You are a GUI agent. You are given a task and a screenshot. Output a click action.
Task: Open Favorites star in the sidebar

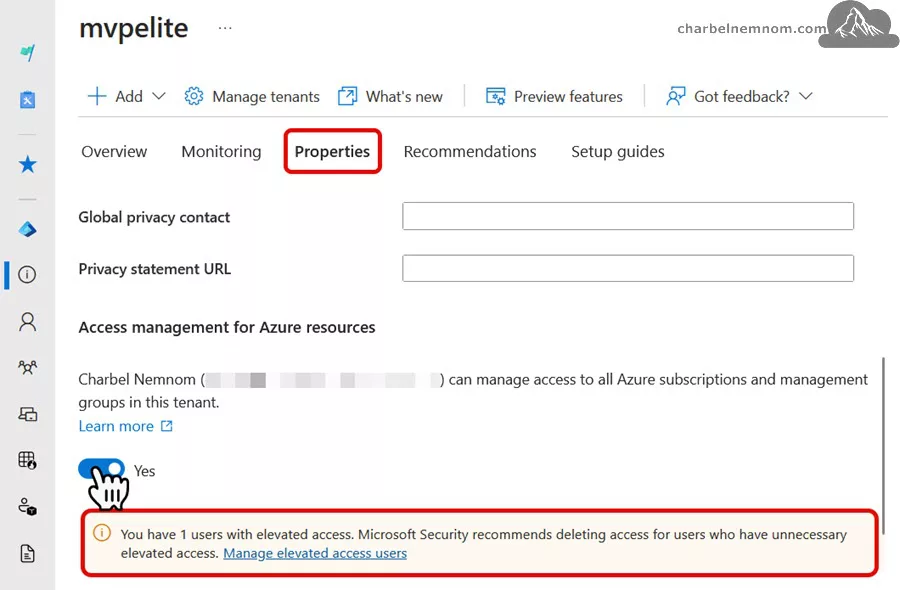[x=27, y=165]
